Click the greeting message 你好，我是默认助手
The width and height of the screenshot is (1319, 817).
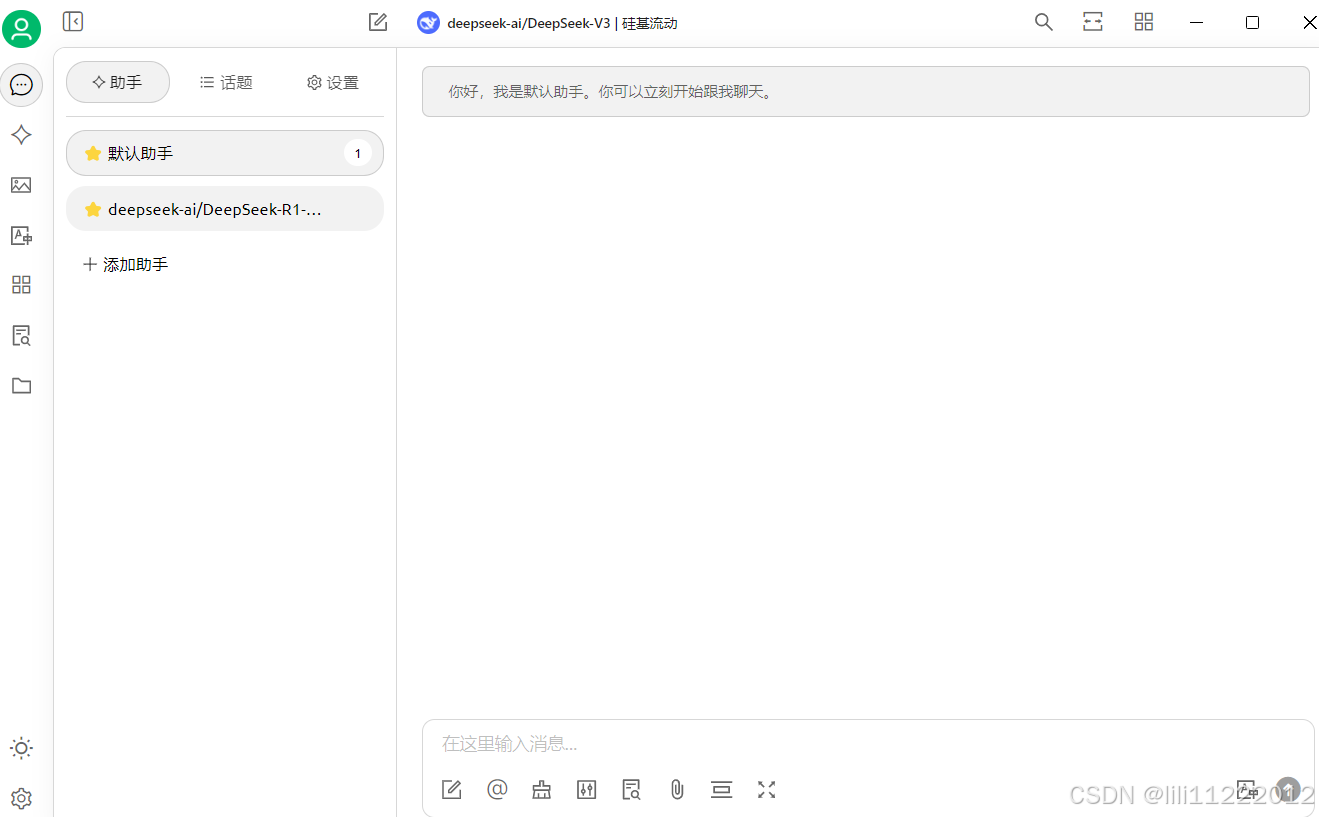tap(866, 92)
